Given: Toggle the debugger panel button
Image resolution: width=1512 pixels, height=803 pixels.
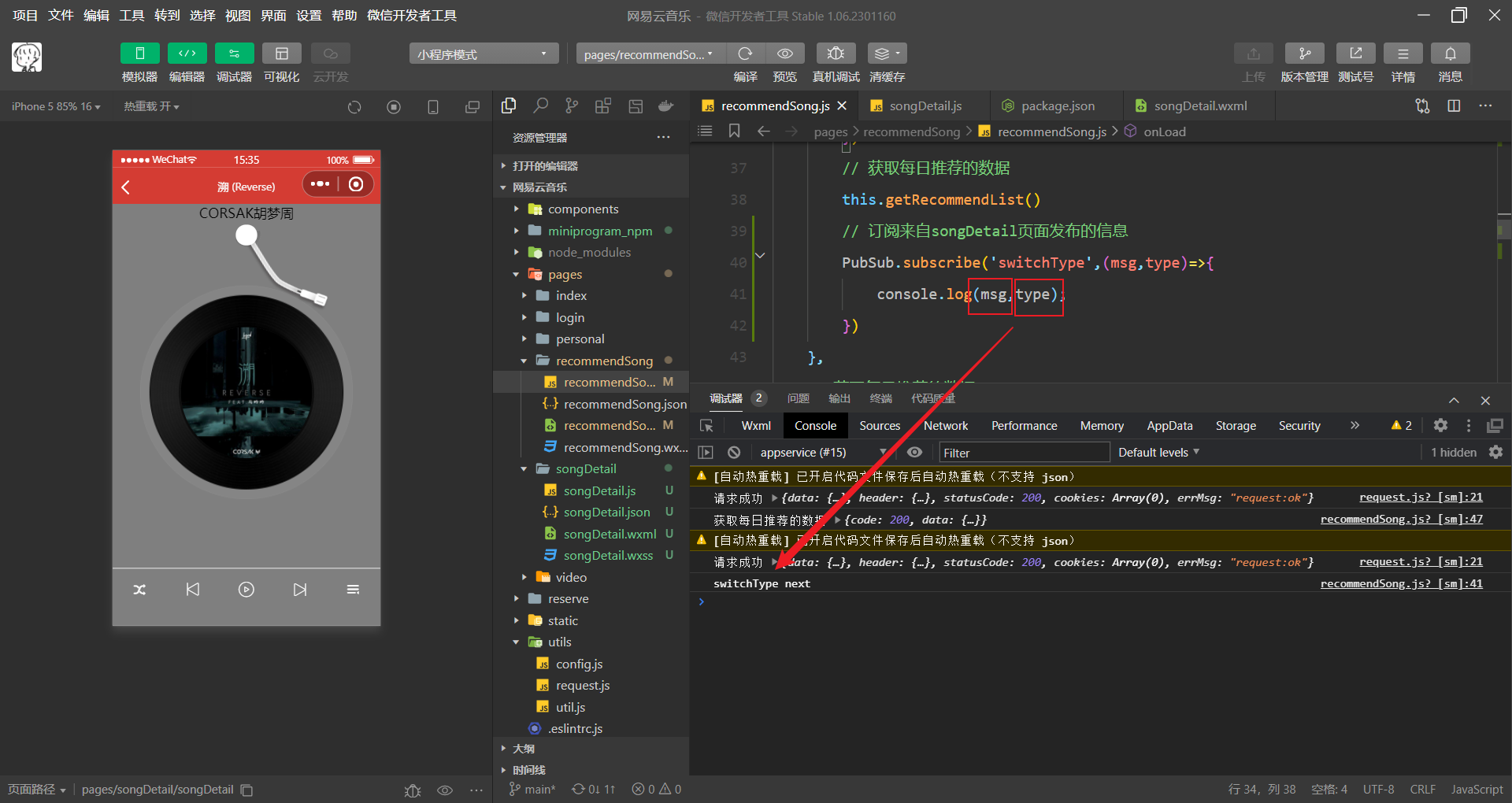Looking at the screenshot, I should tap(234, 54).
